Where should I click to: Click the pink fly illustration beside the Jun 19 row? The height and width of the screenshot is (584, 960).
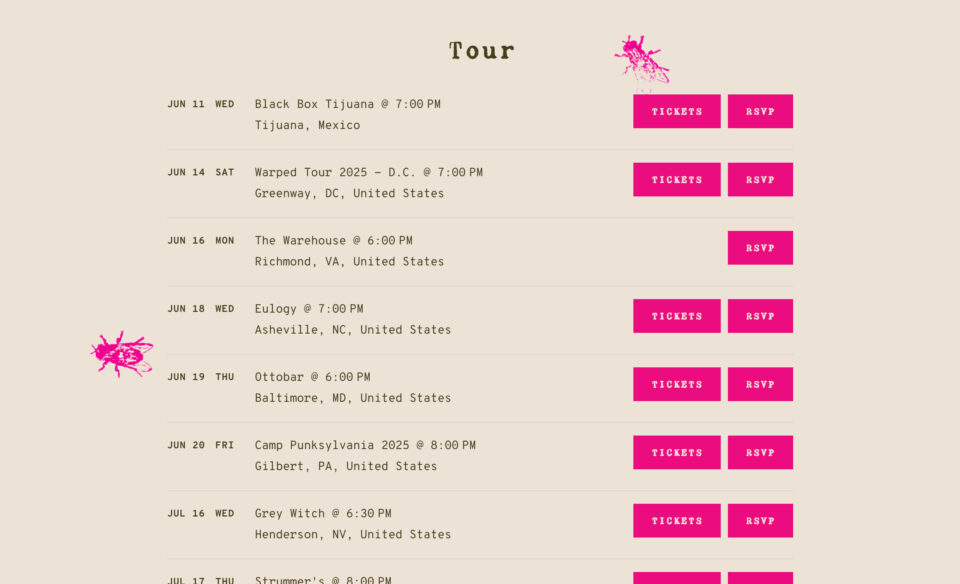coord(122,354)
